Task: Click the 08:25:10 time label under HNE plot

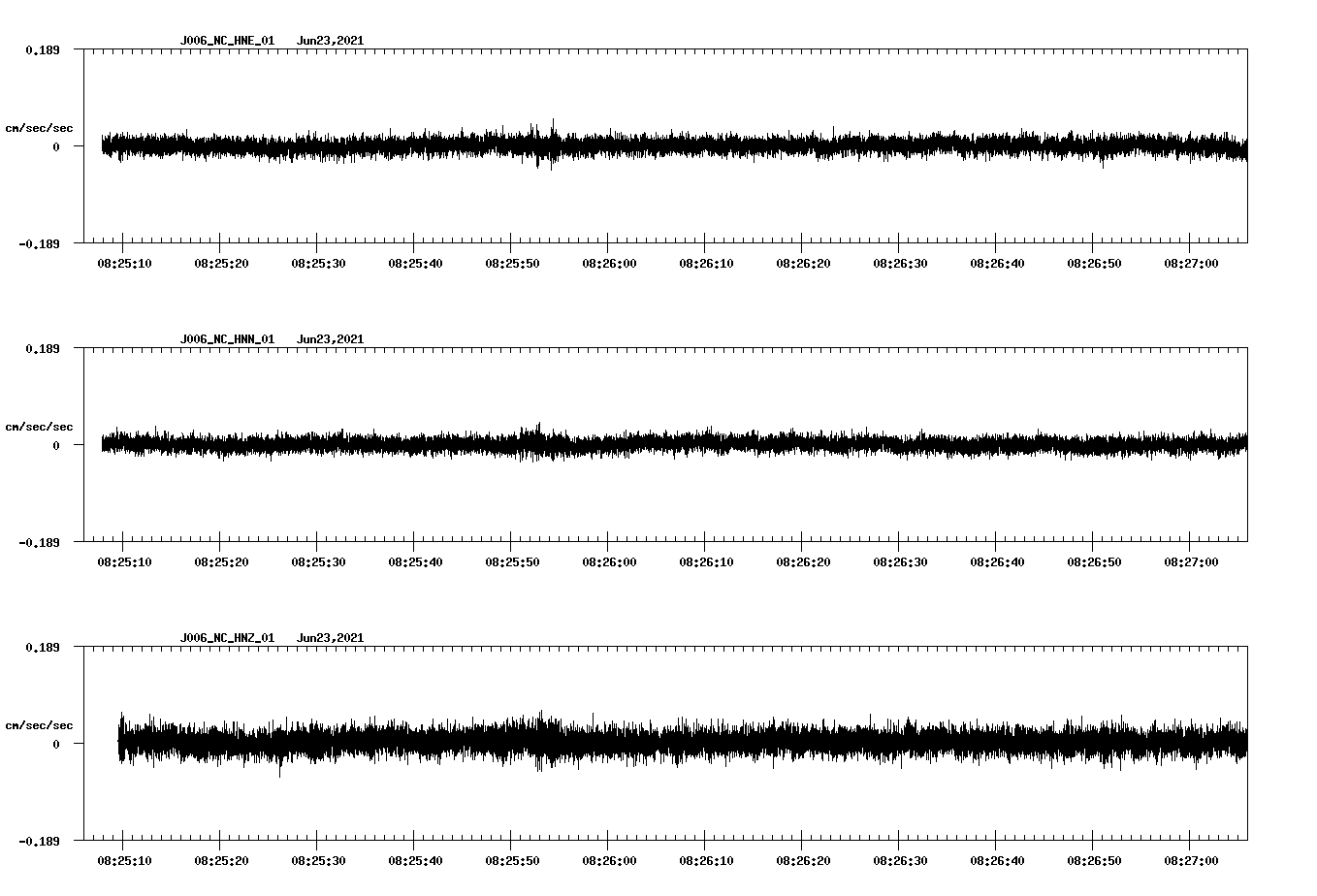Action: (124, 264)
